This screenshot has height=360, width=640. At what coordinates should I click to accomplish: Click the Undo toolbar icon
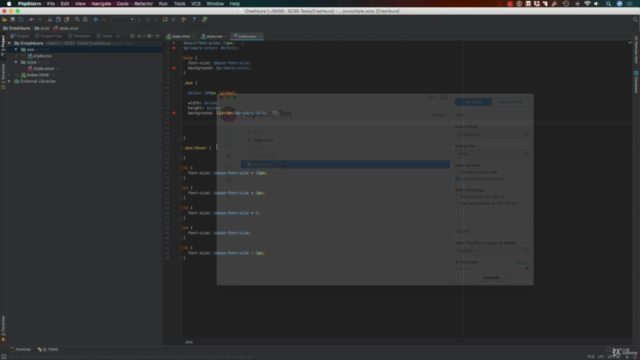point(31,19)
